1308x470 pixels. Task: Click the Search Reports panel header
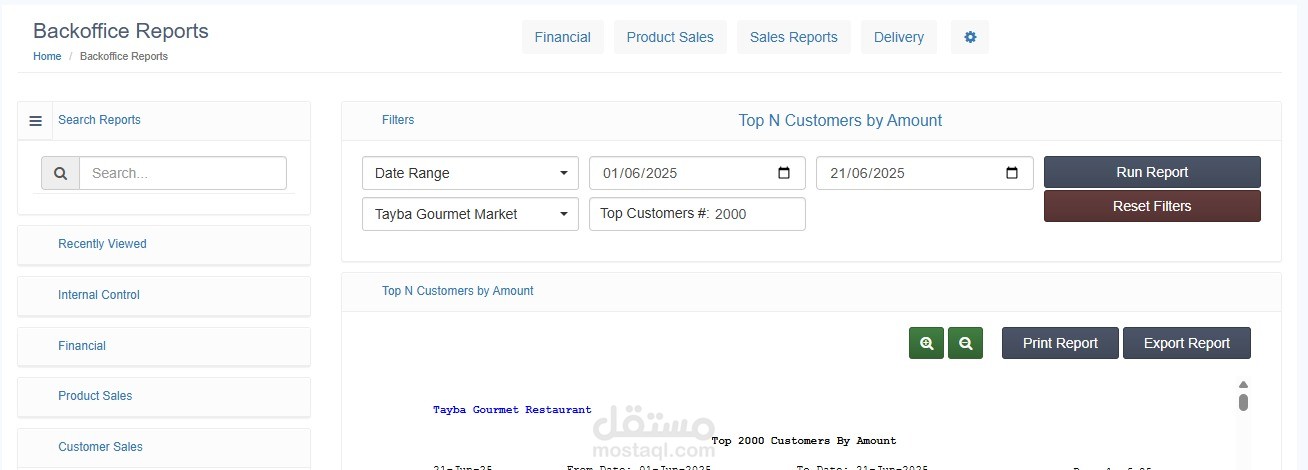[x=164, y=121]
